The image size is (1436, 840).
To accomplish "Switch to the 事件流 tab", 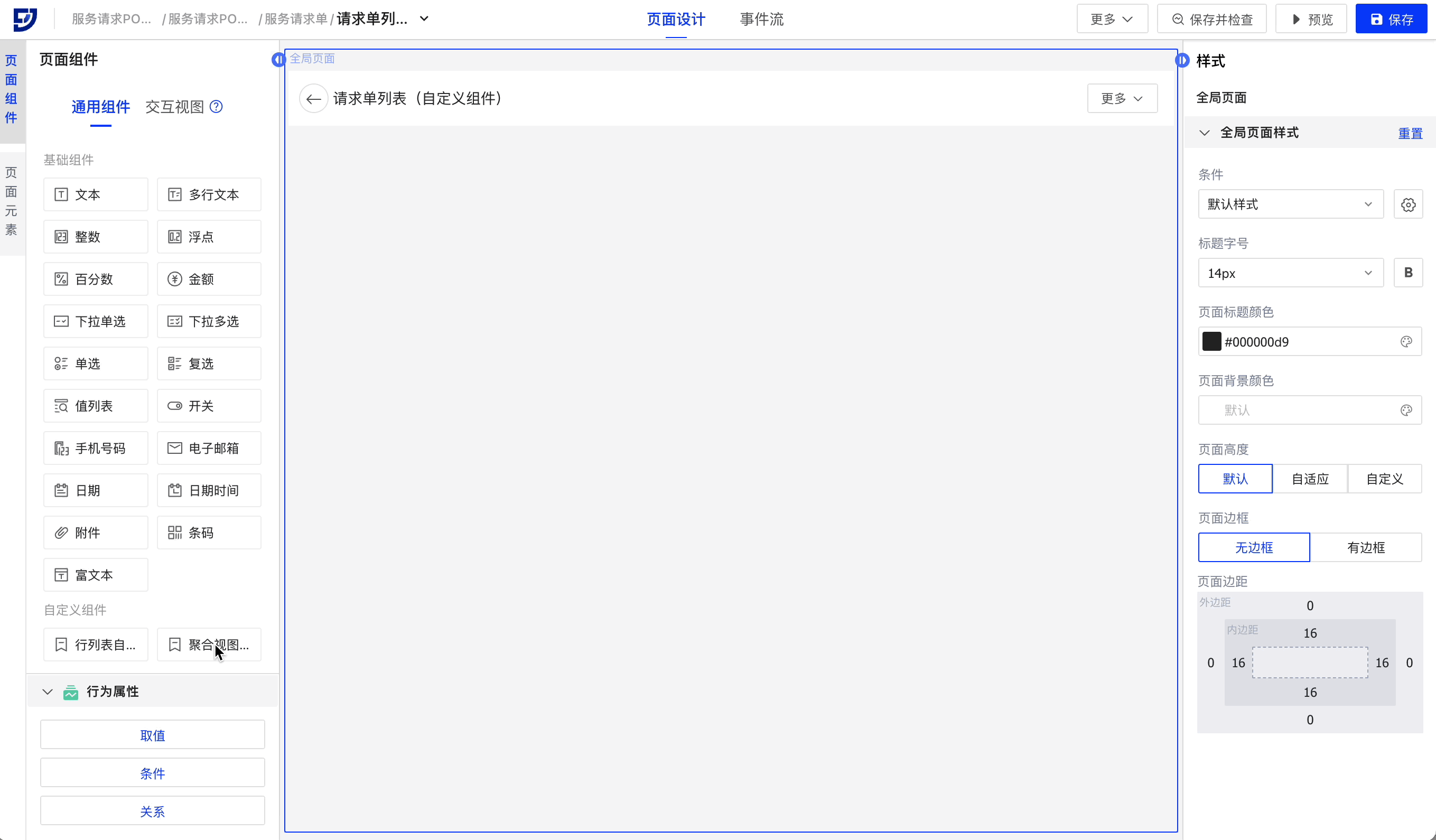I will pyautogui.click(x=761, y=19).
